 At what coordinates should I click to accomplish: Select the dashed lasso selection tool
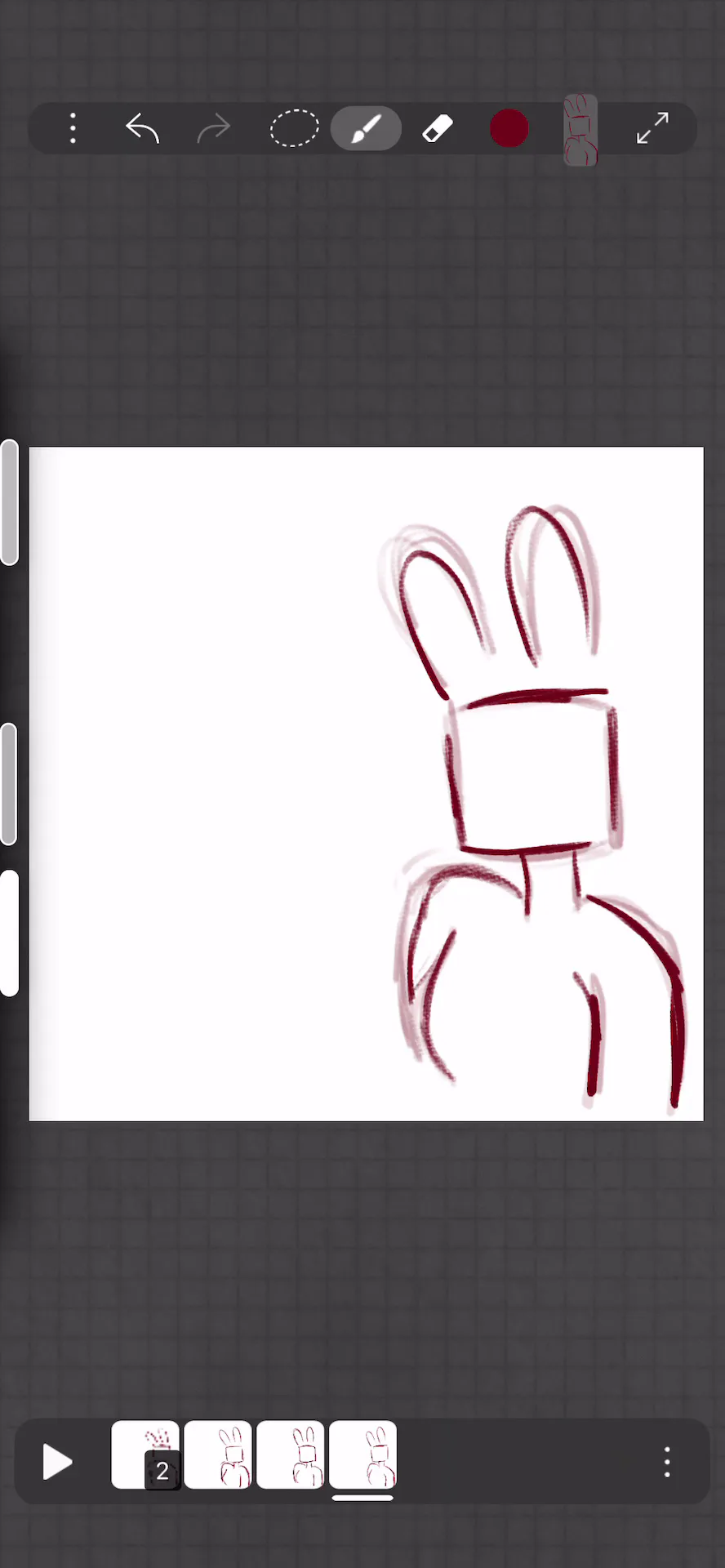294,129
